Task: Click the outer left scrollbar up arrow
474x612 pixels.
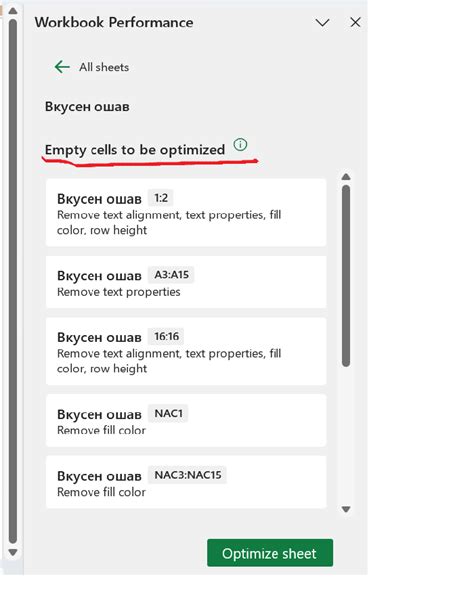Action: pyautogui.click(x=13, y=11)
